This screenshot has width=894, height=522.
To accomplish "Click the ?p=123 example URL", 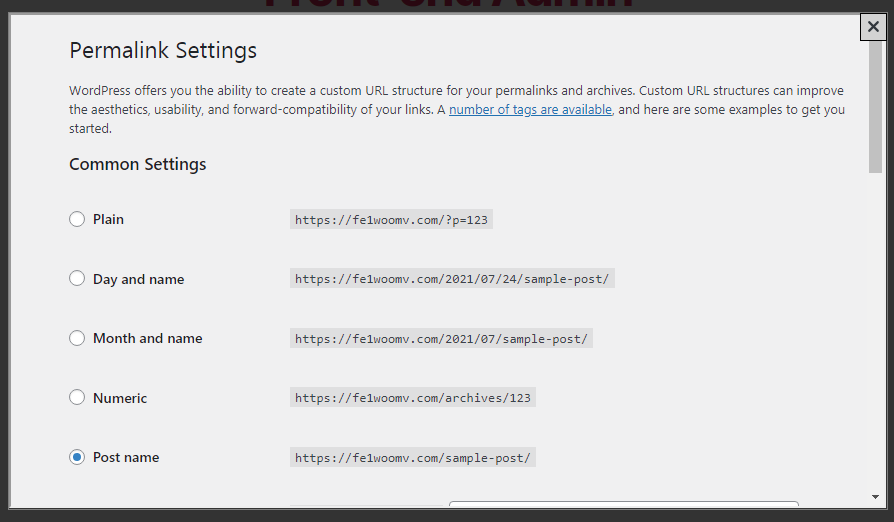I will pos(391,219).
